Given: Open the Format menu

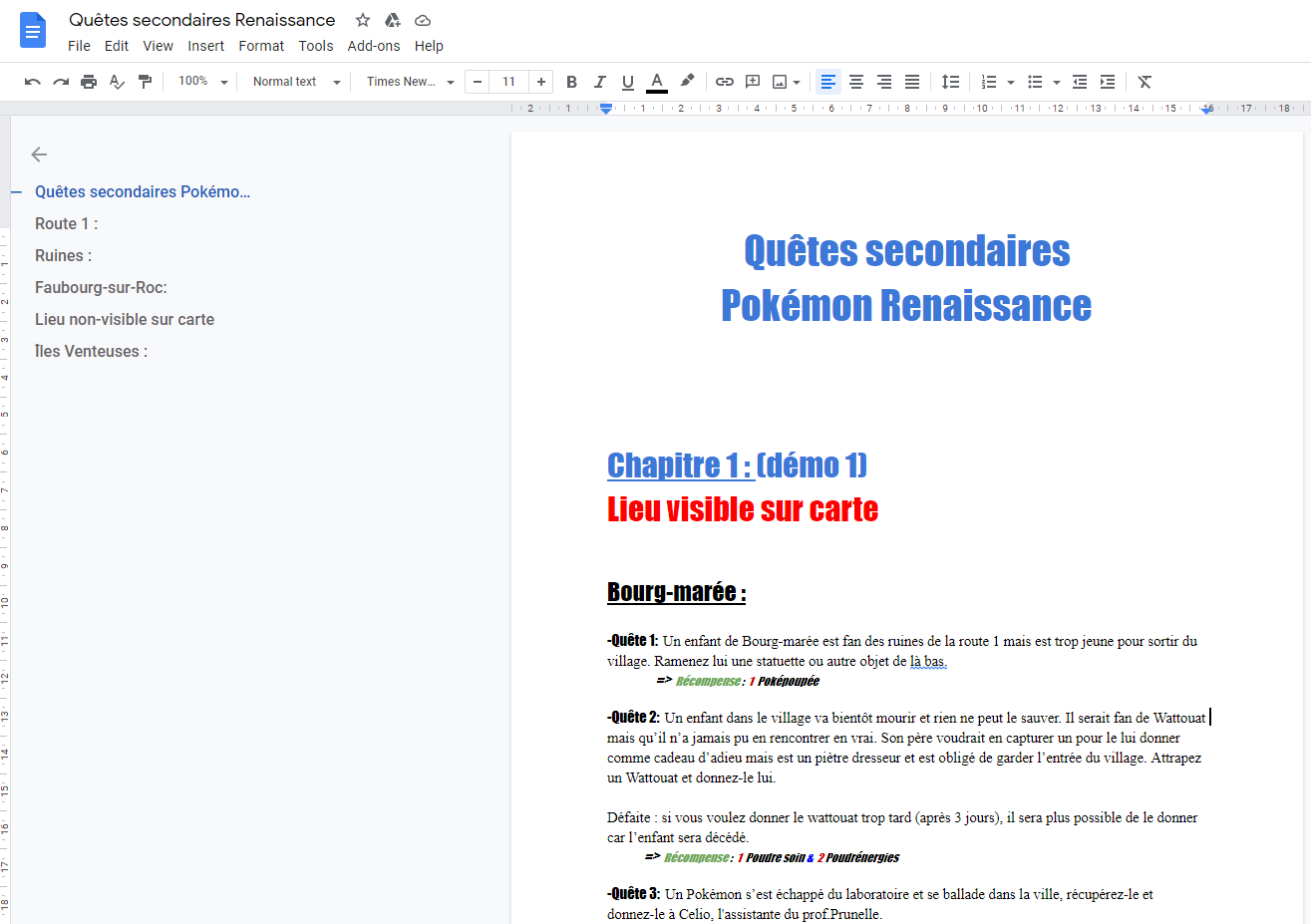Looking at the screenshot, I should coord(261,46).
